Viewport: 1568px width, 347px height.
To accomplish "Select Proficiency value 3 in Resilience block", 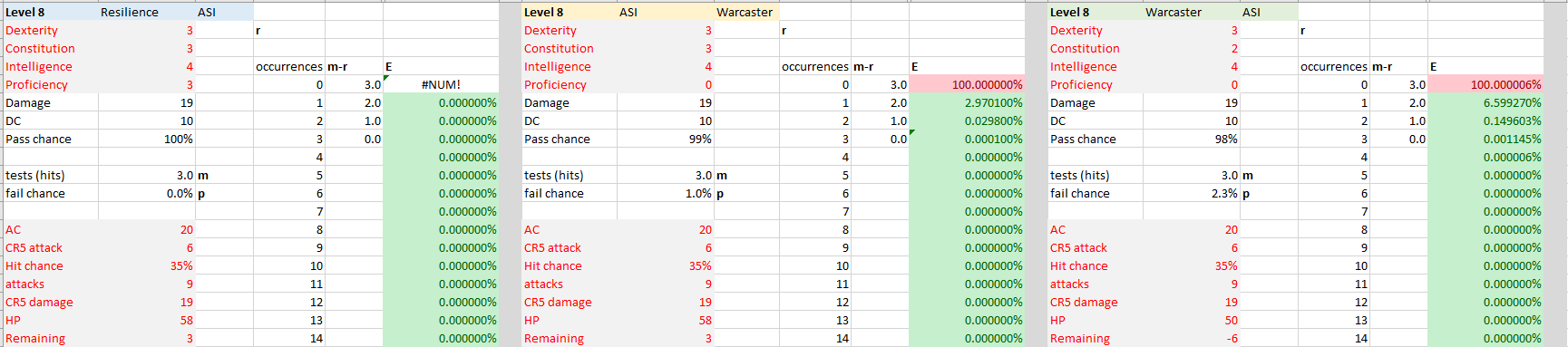I will pos(147,84).
